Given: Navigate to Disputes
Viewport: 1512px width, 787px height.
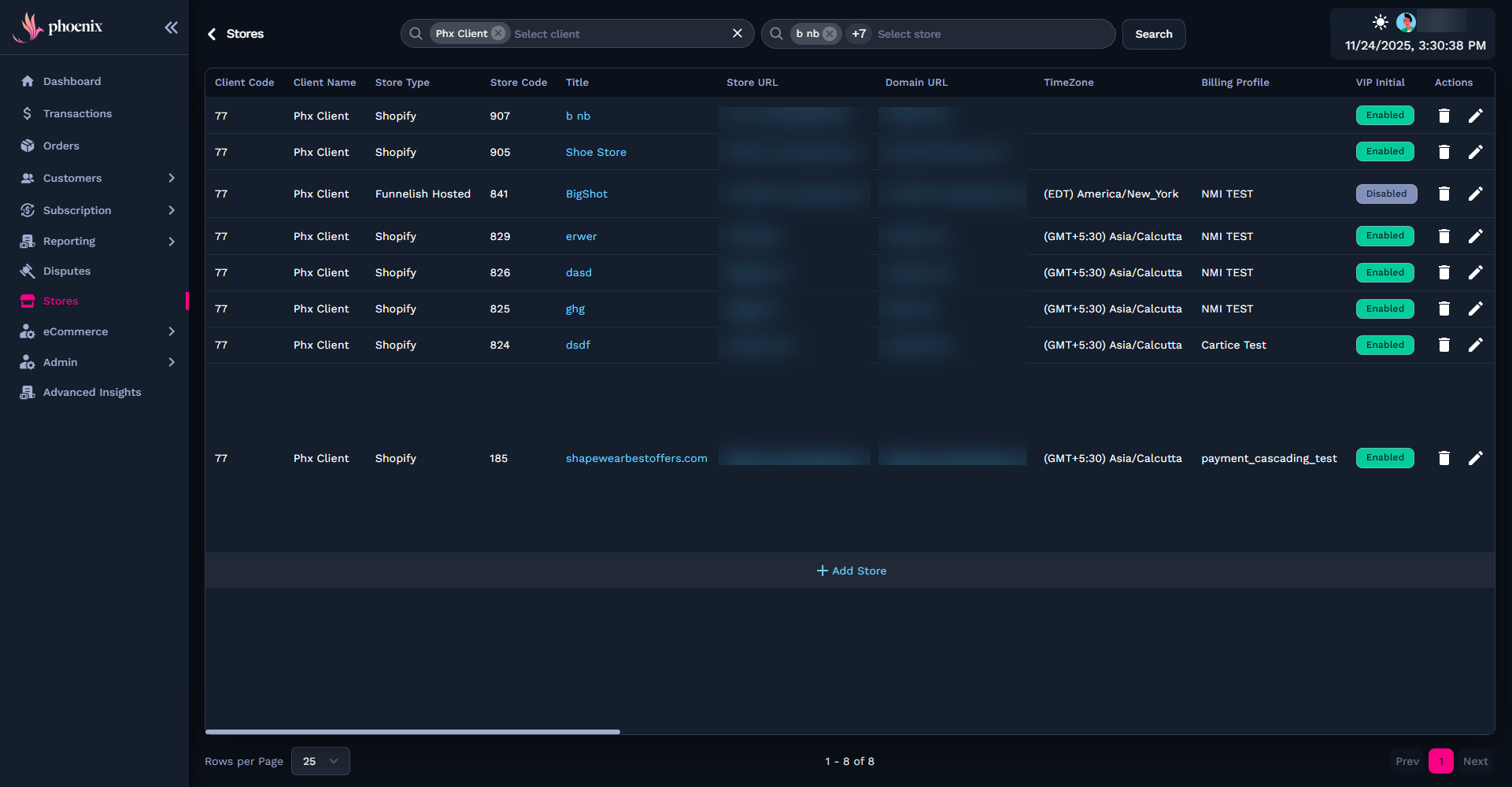Looking at the screenshot, I should click(67, 271).
